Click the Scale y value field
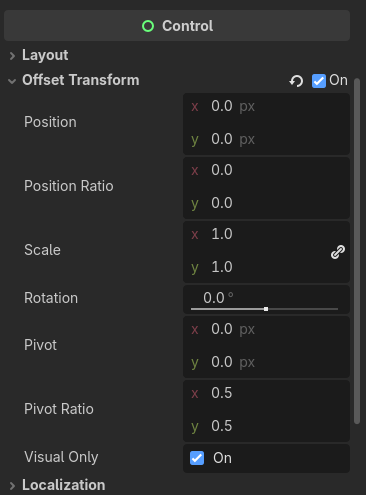This screenshot has width=366, height=495. 256,267
